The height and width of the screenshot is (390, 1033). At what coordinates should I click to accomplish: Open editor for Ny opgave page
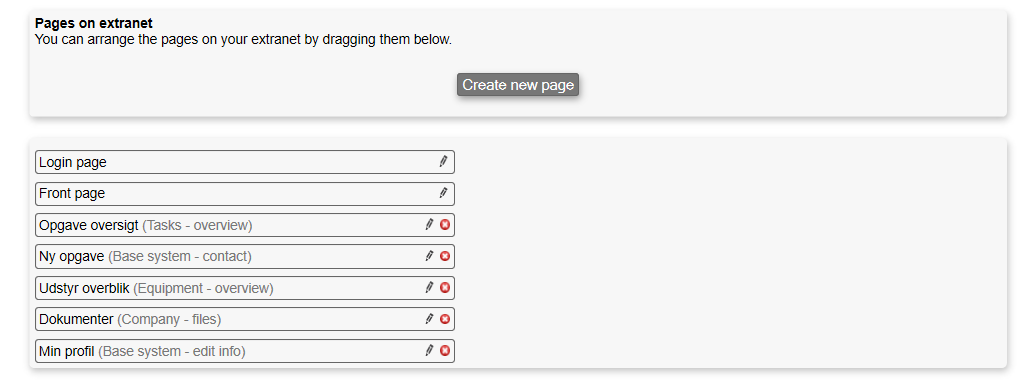pos(430,256)
